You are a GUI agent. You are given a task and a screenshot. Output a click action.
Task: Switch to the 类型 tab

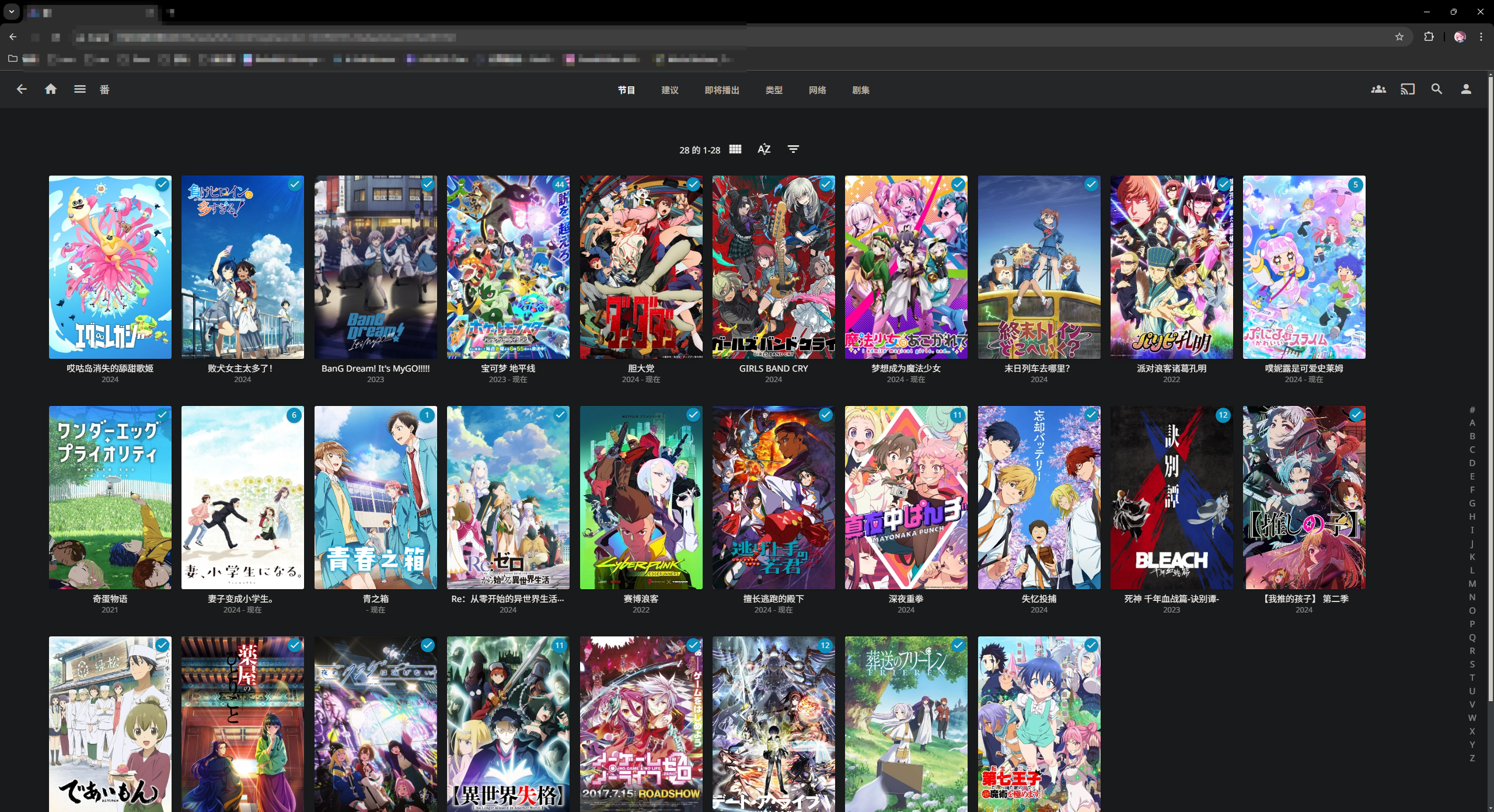[x=774, y=90]
